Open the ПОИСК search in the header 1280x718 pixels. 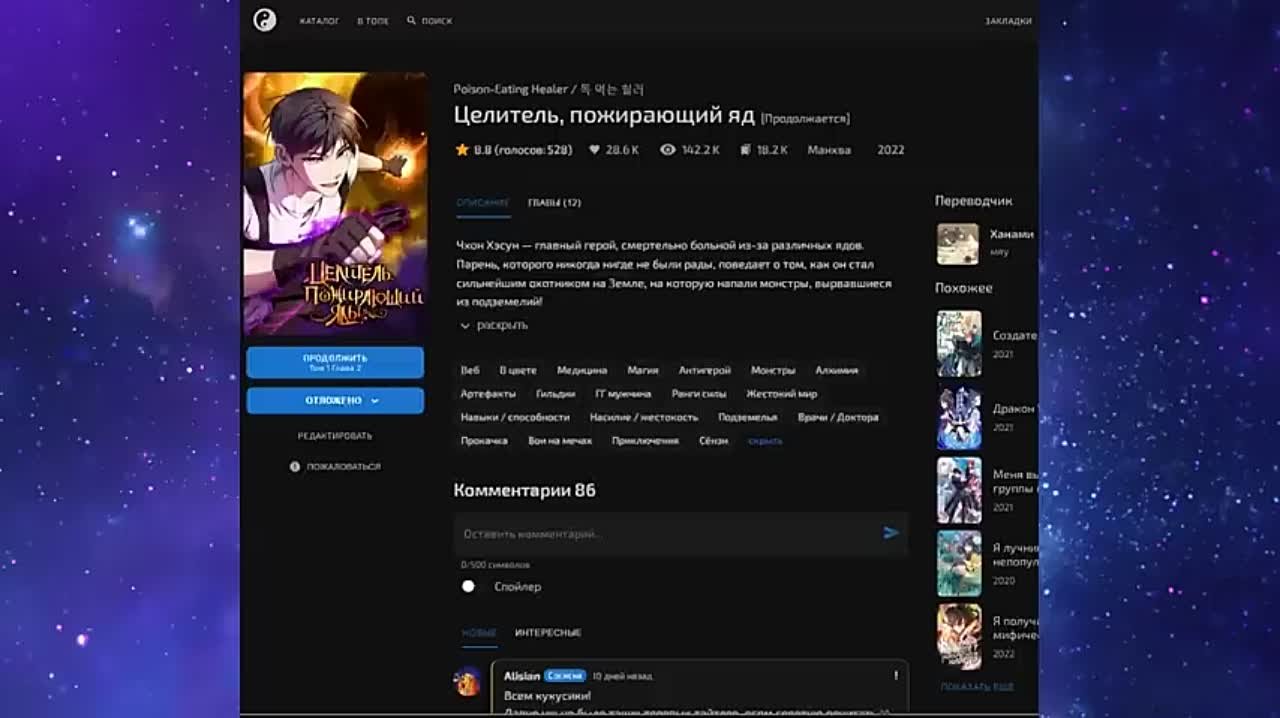(x=430, y=21)
